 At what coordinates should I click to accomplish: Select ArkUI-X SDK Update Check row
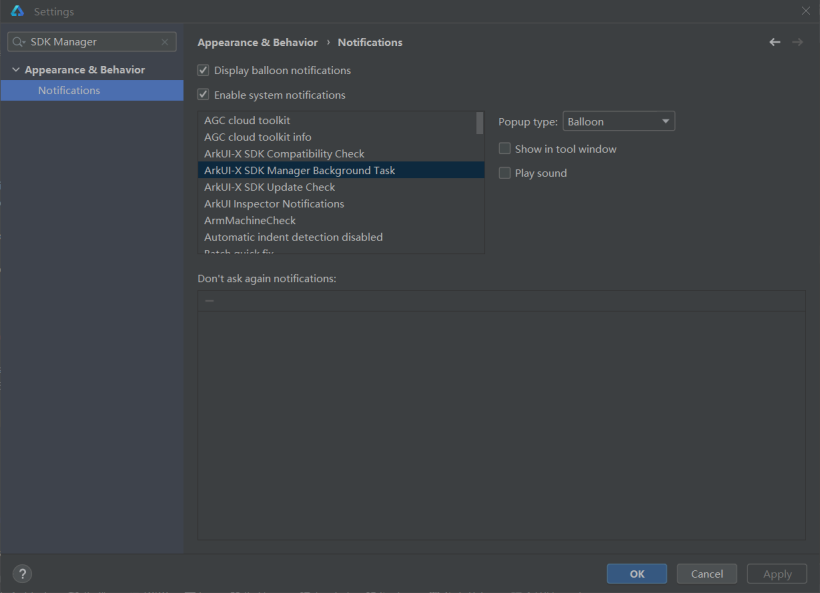click(x=341, y=187)
